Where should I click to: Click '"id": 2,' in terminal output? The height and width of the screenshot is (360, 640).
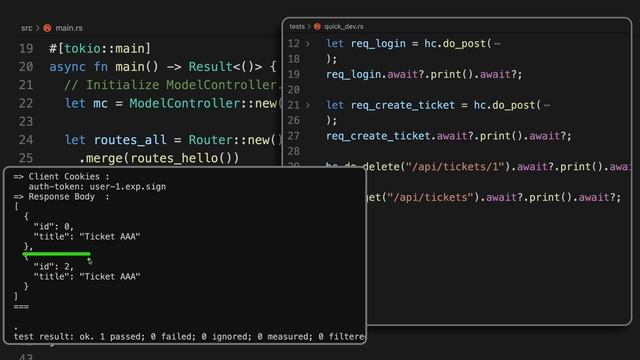click(53, 267)
